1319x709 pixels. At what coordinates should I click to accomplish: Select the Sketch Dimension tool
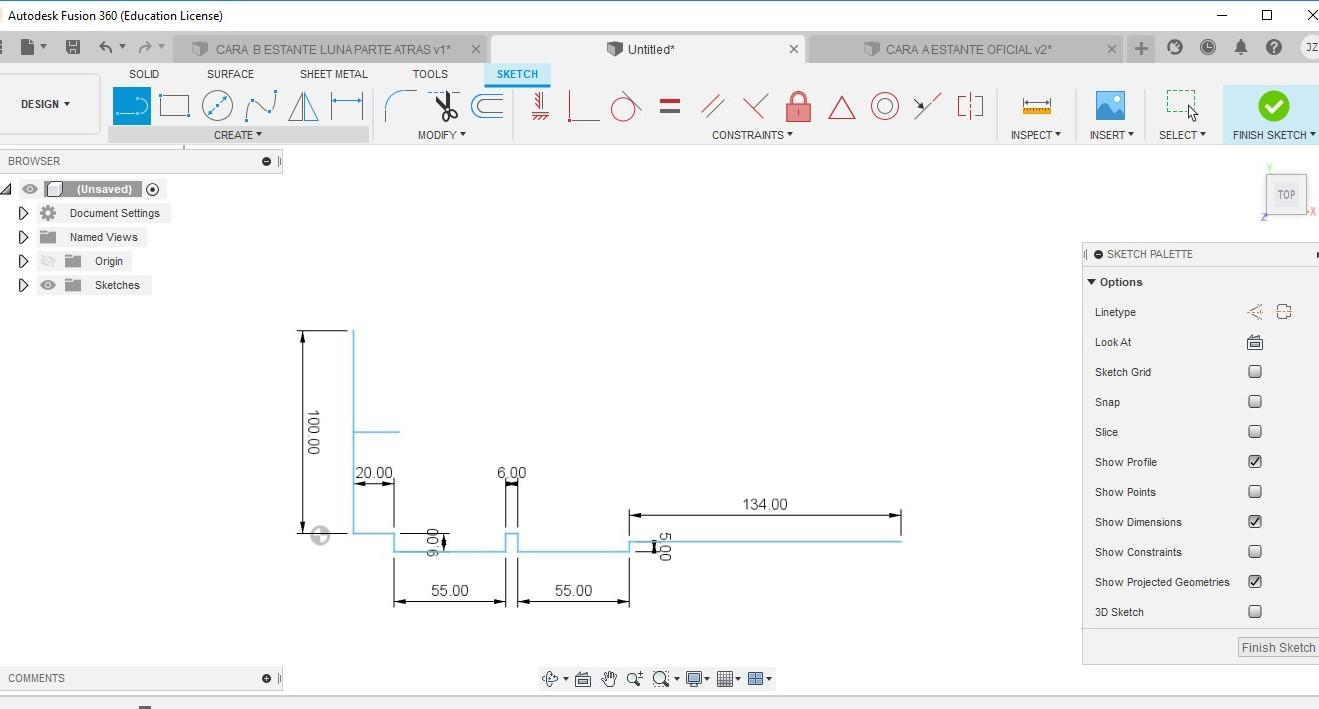[346, 106]
